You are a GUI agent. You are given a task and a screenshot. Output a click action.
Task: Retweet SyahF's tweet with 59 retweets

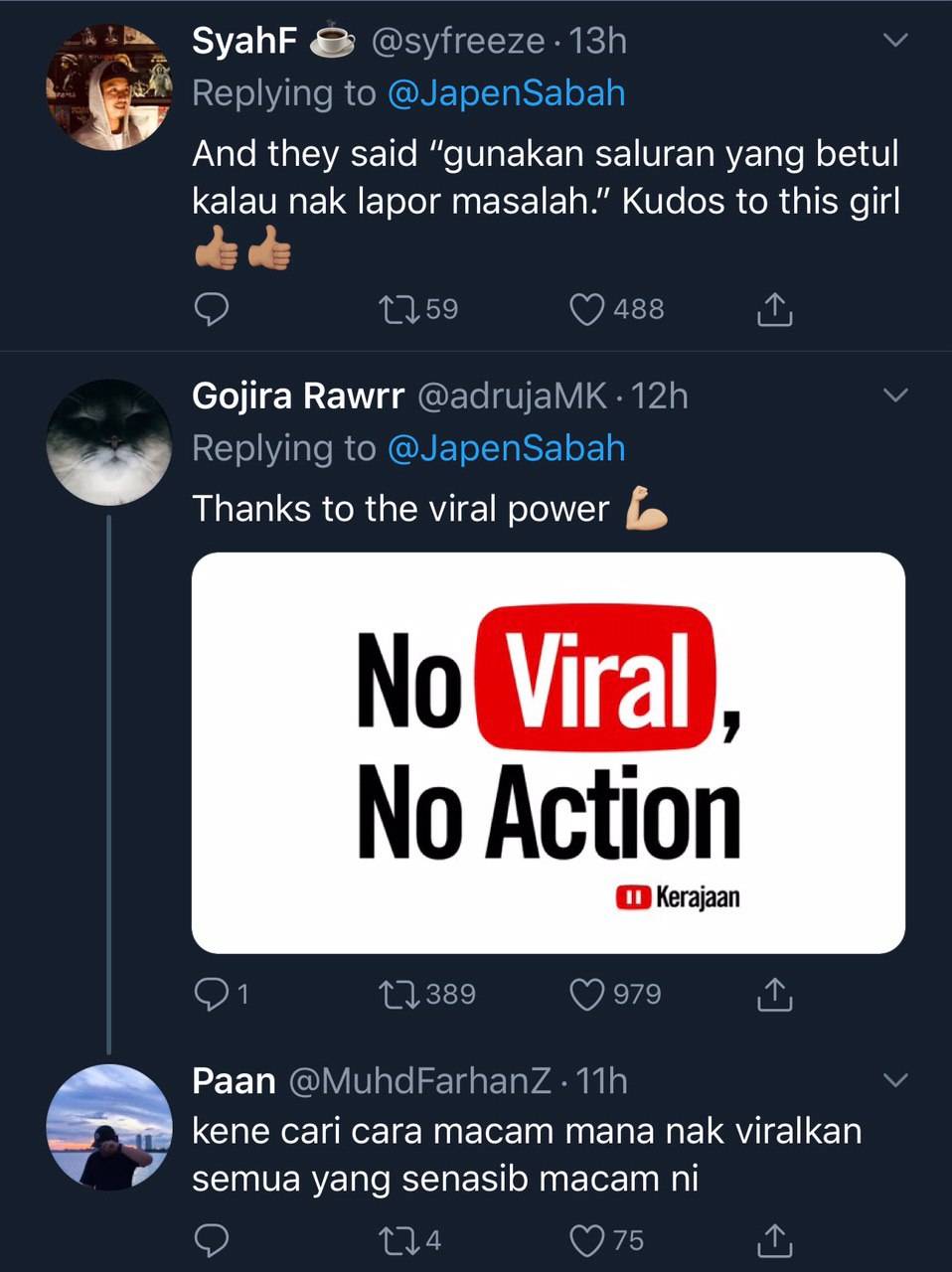[403, 310]
